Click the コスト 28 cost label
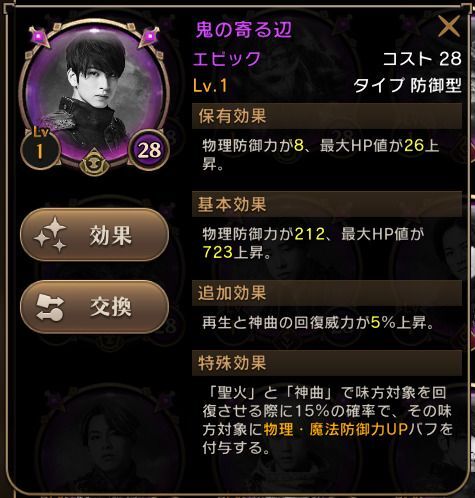 pos(422,59)
